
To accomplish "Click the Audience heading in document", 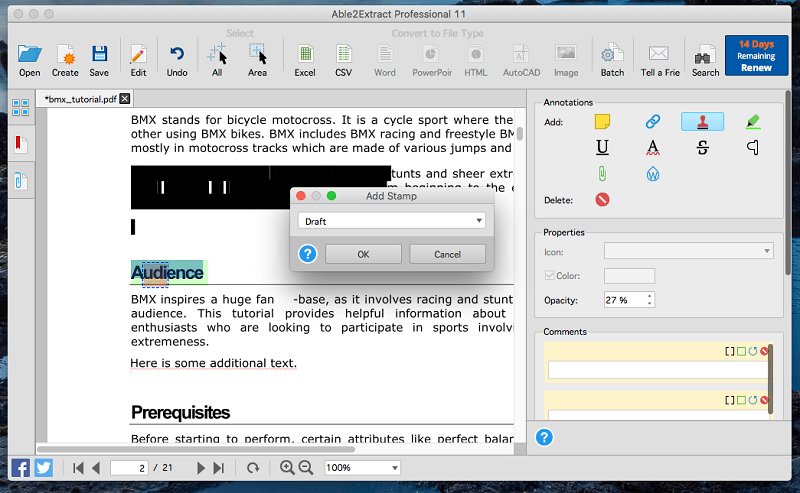I will pos(167,273).
